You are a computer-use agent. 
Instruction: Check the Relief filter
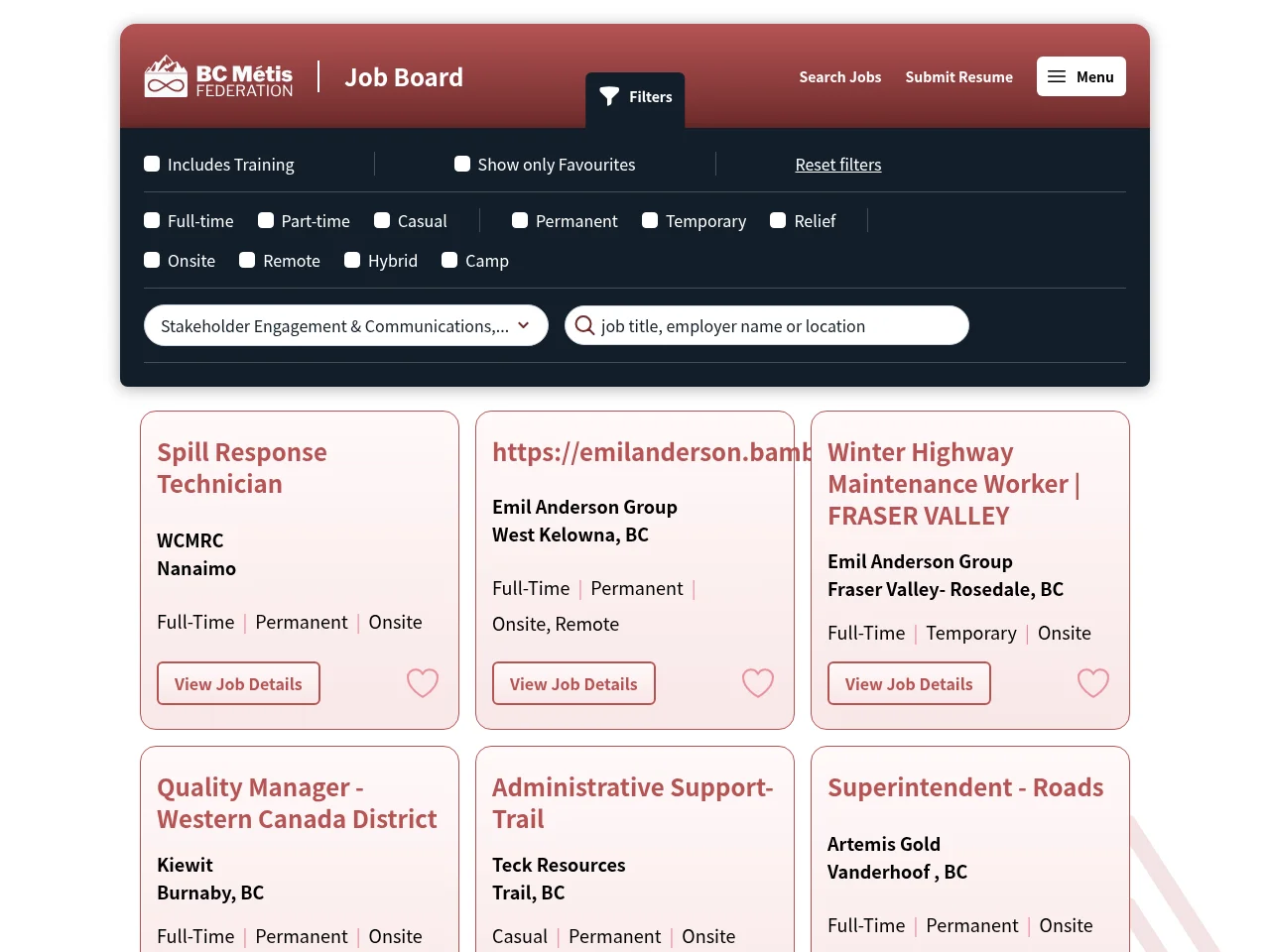click(778, 220)
